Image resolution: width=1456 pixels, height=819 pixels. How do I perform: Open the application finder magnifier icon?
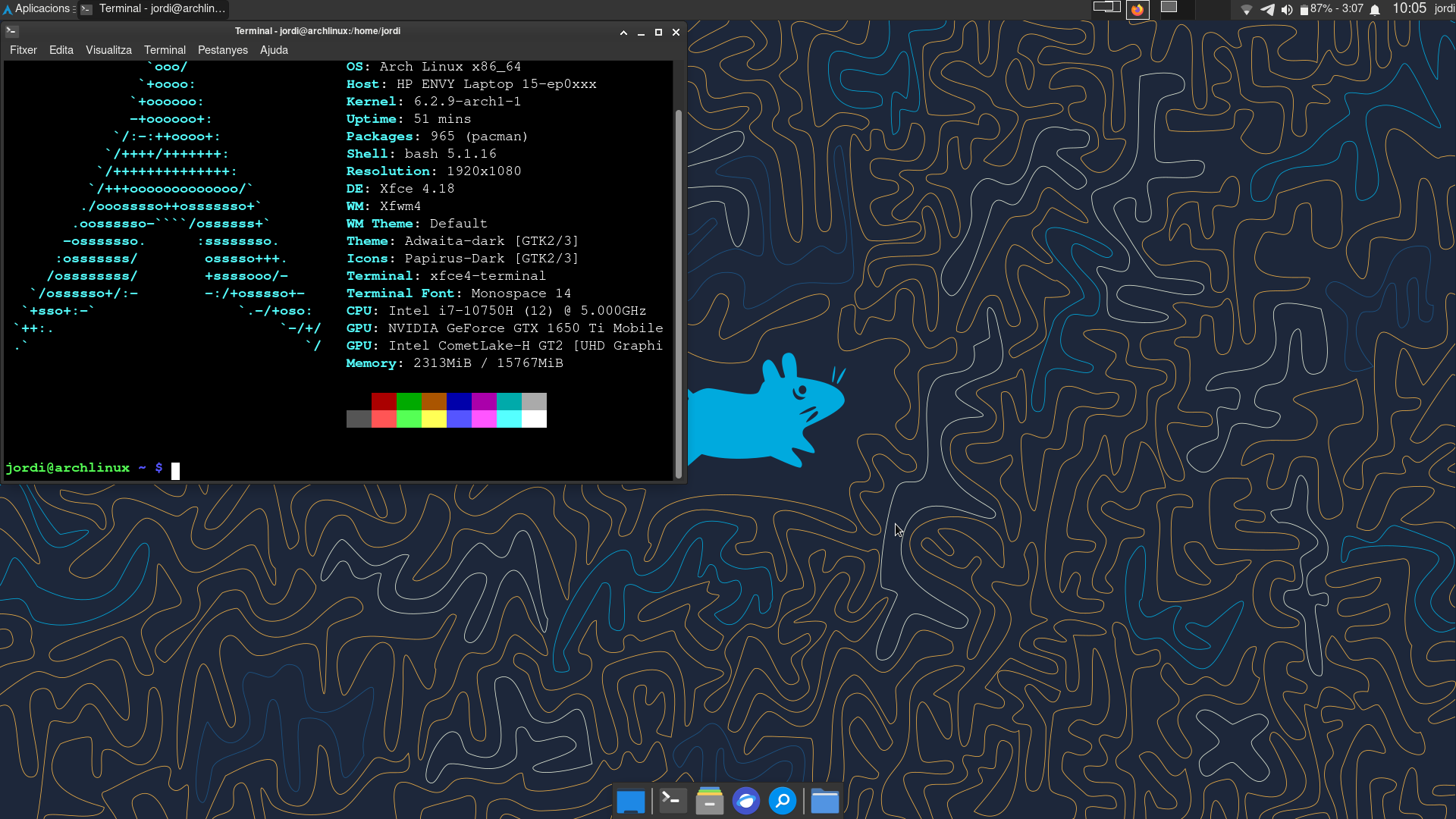783,801
